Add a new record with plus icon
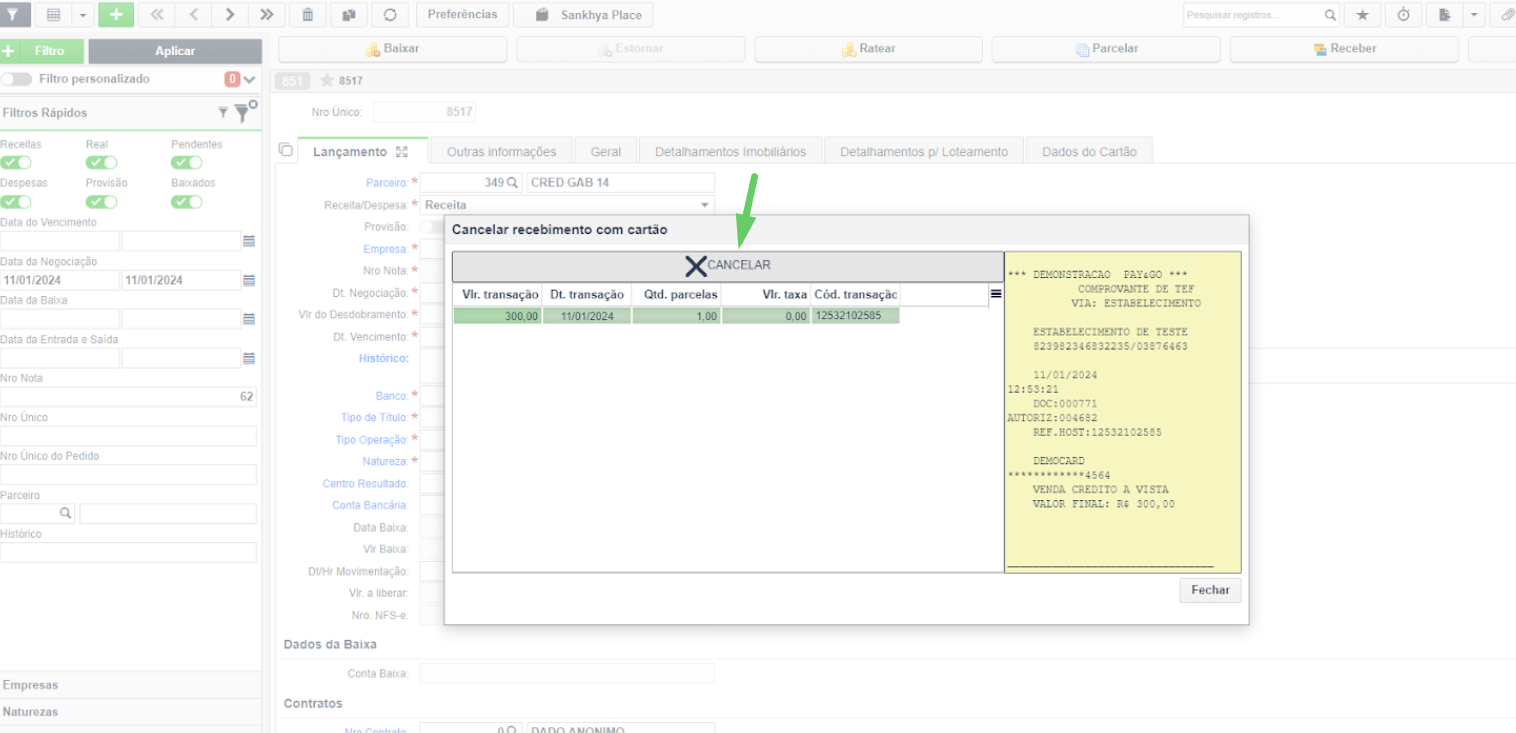The image size is (1516, 733). coord(117,15)
